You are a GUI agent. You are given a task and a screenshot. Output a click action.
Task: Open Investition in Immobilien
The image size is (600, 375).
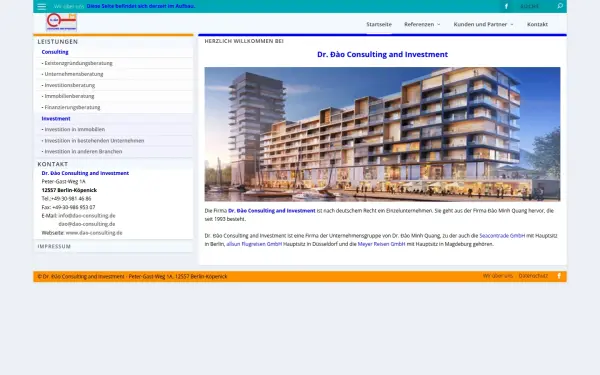[74, 129]
